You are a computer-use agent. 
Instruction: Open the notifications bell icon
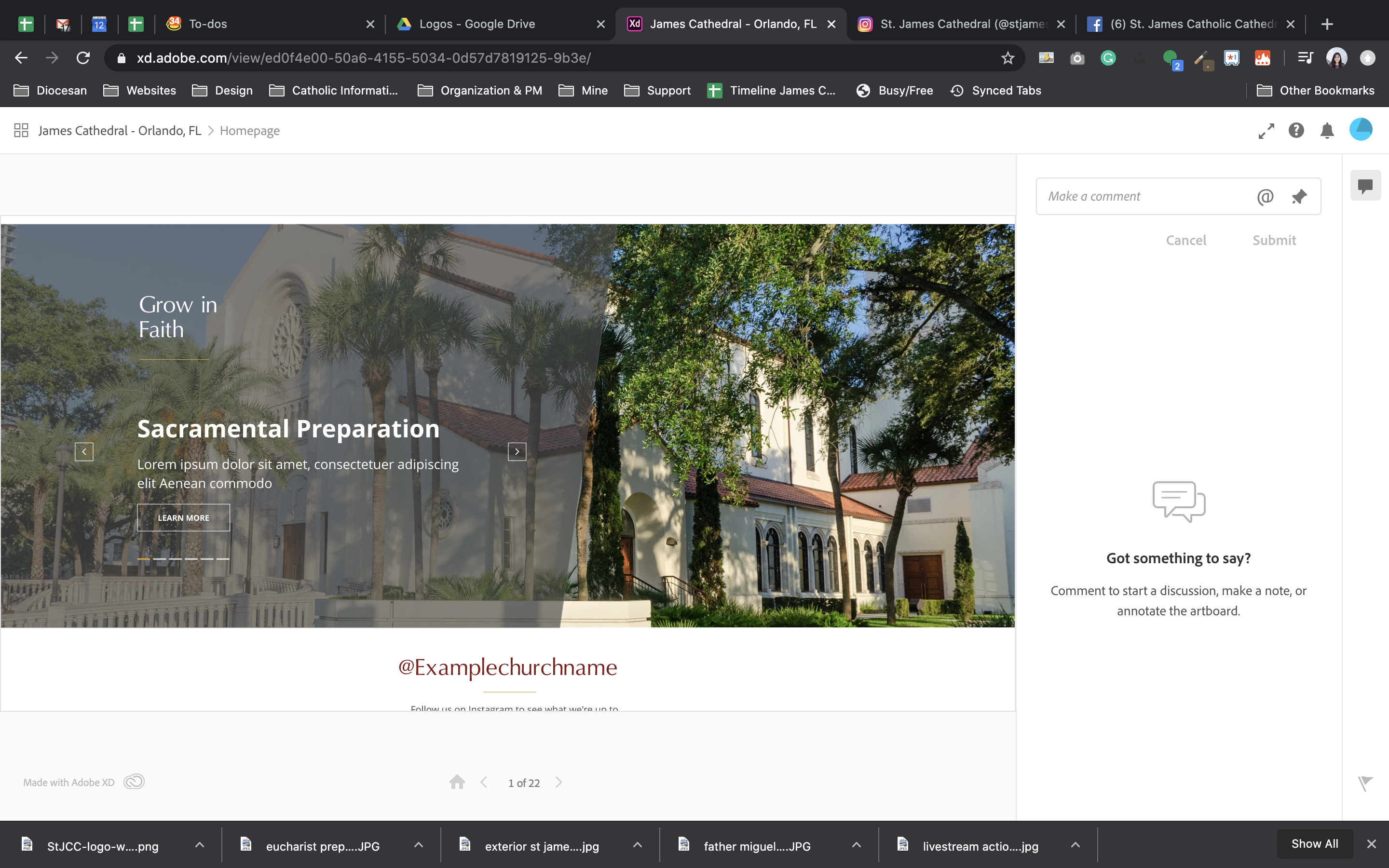[x=1326, y=131]
